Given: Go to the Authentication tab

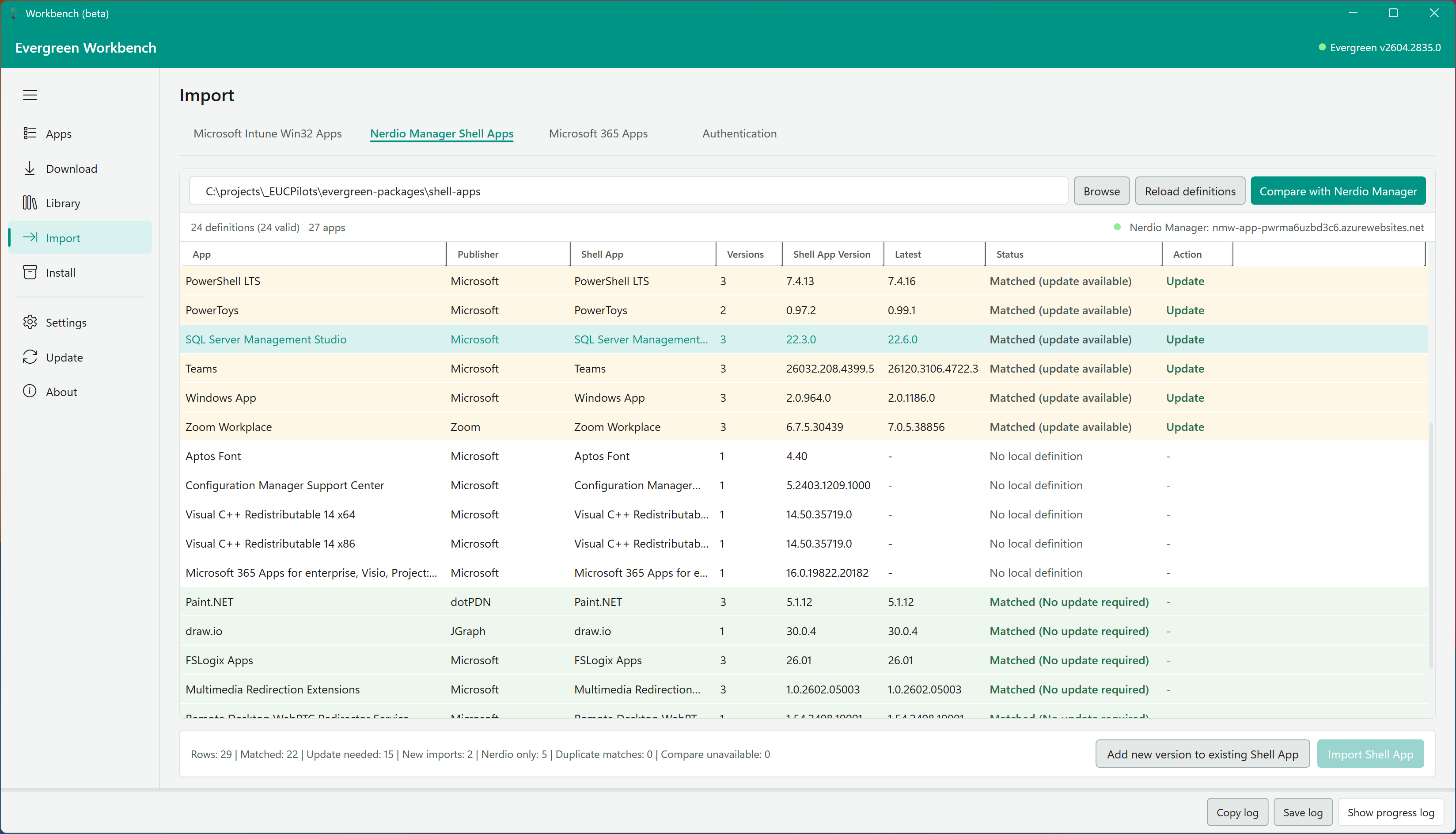Looking at the screenshot, I should (739, 133).
